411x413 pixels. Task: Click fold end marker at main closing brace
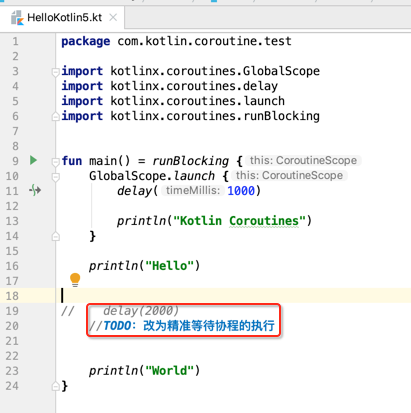(56, 386)
